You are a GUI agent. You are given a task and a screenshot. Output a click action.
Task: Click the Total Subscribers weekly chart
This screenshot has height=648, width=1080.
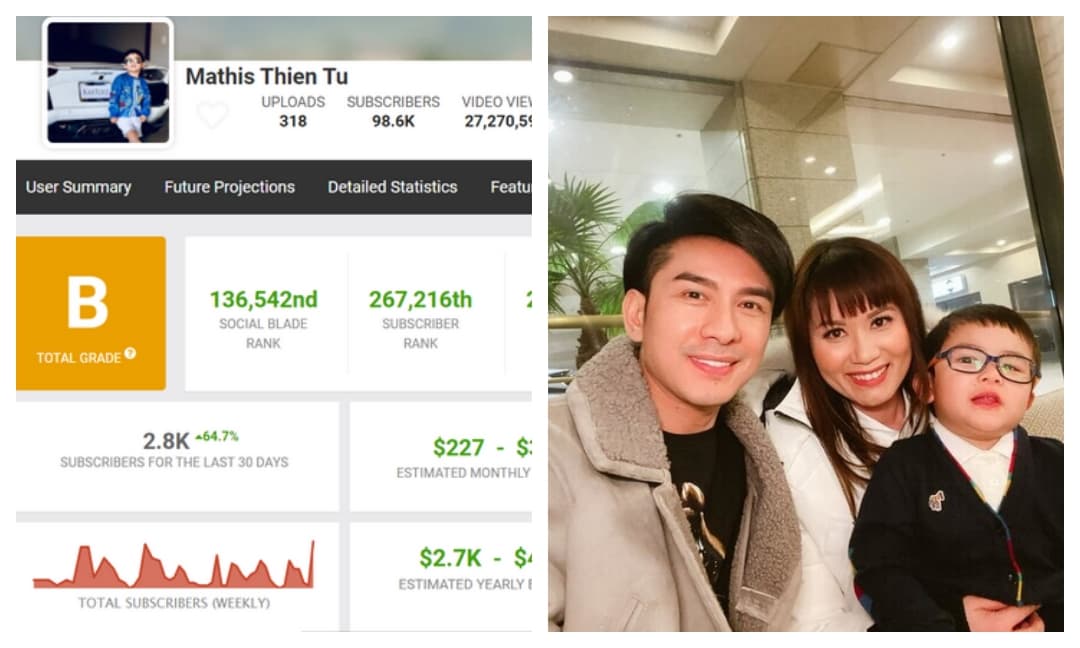point(174,565)
